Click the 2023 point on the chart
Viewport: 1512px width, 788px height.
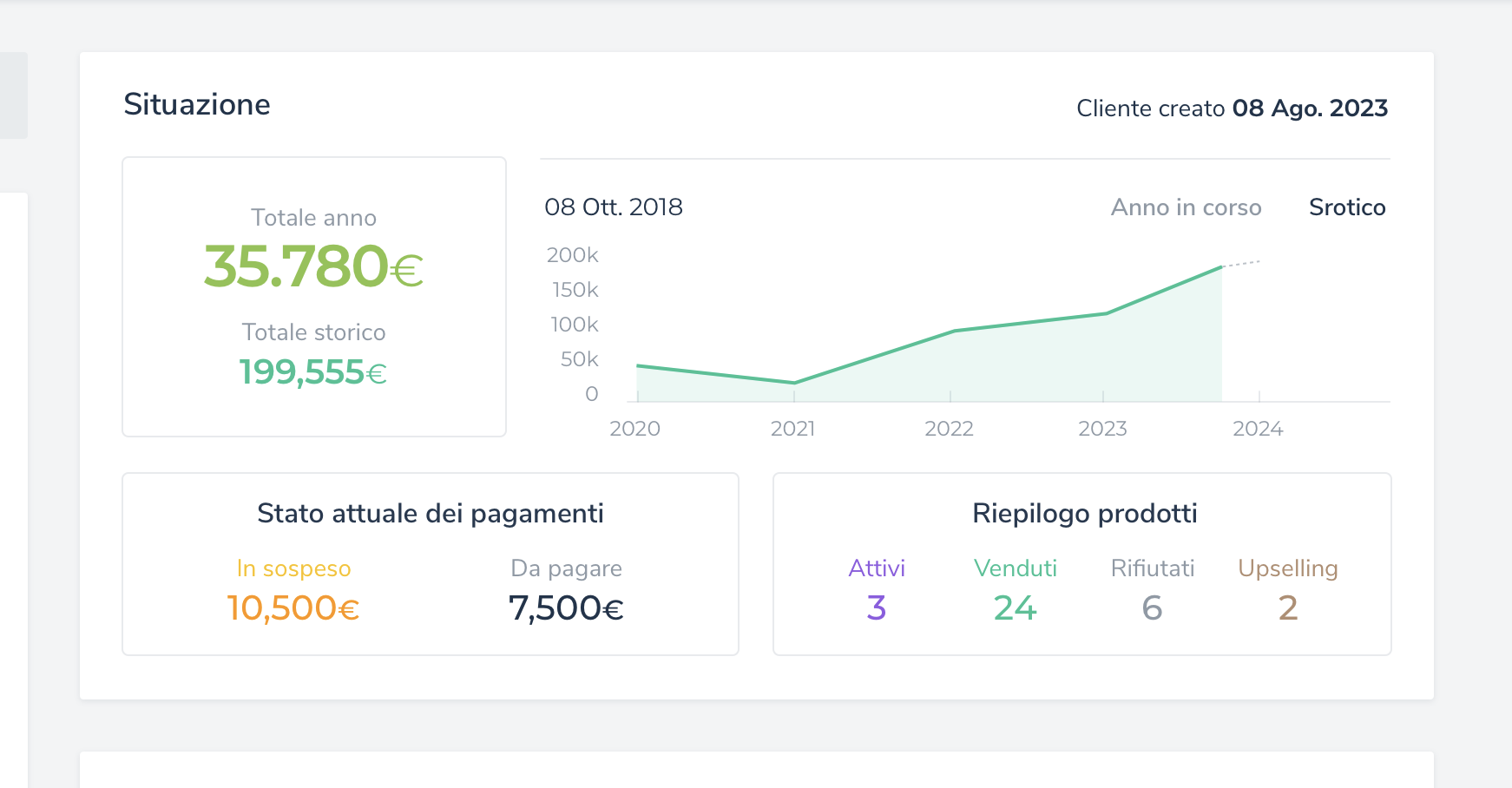pyautogui.click(x=1105, y=313)
